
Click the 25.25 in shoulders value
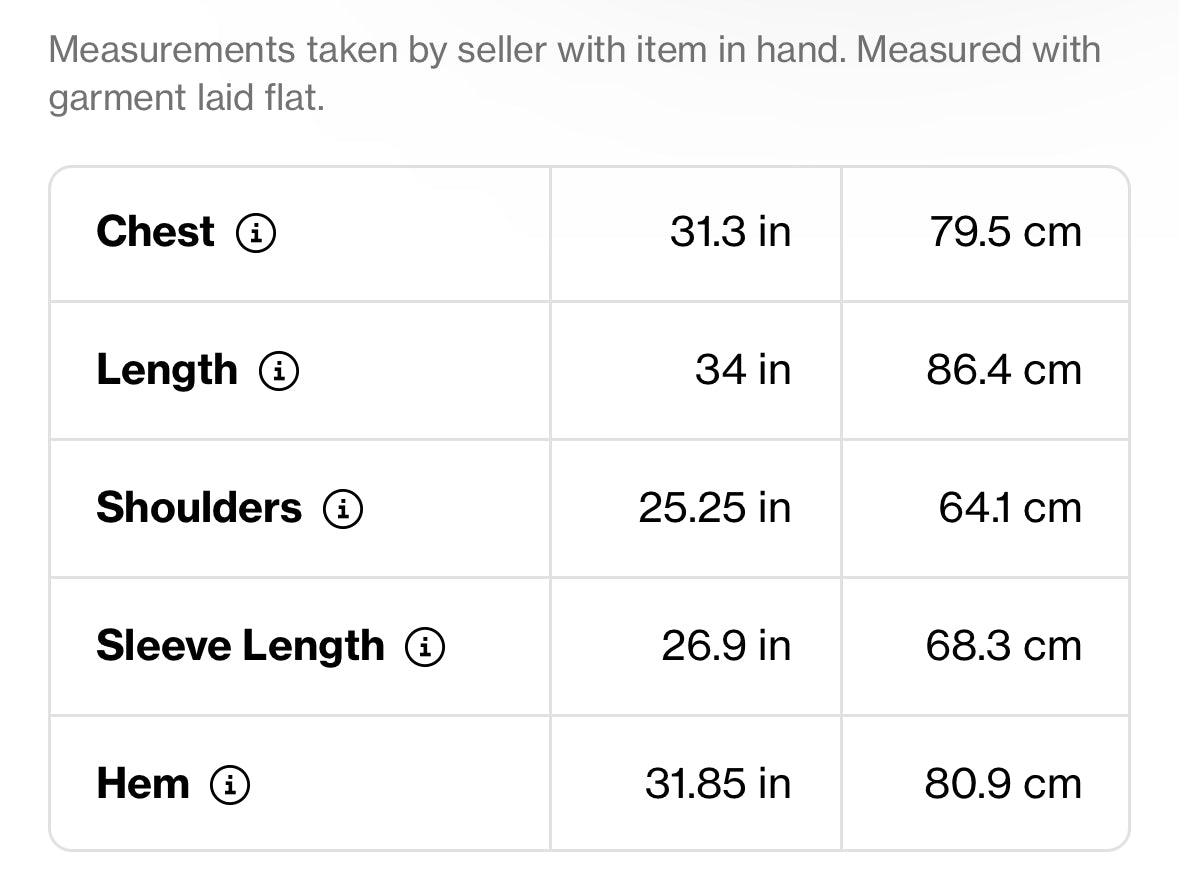[x=714, y=508]
